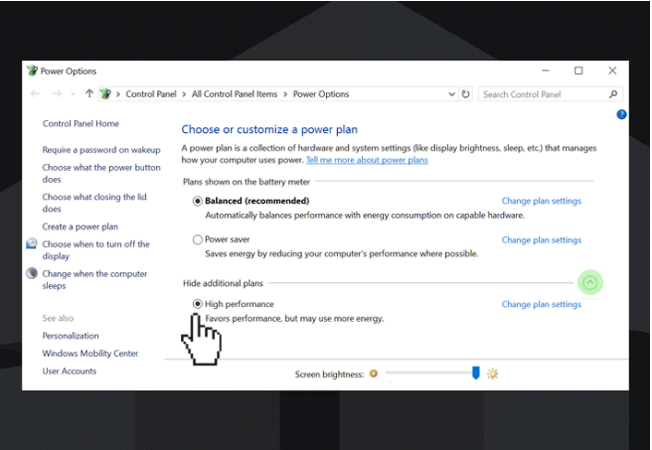Click Power Options breadcrumb
Viewport: 652px width, 450px height.
pyautogui.click(x=321, y=94)
